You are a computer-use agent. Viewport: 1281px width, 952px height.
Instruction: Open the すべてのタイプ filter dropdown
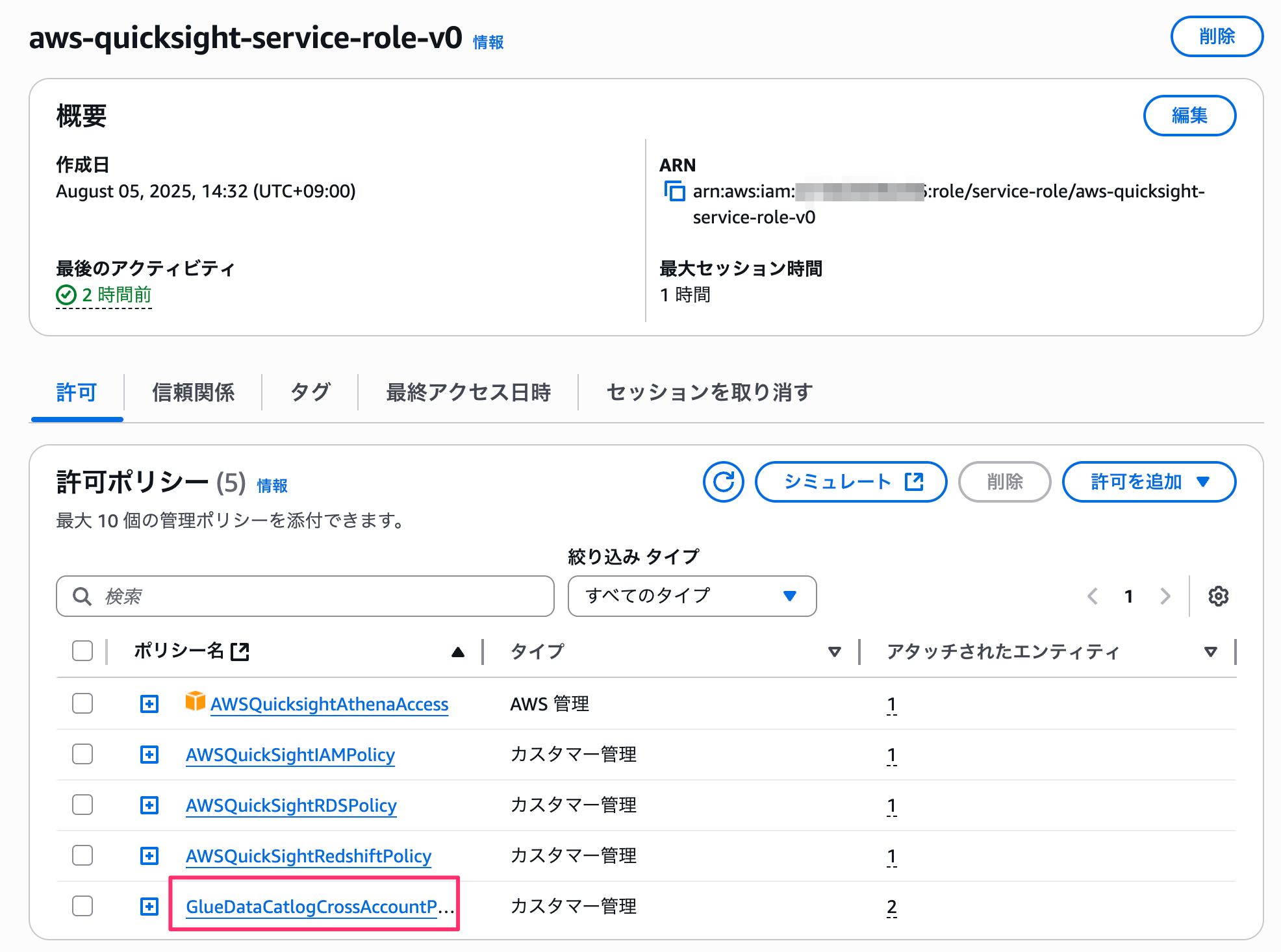click(692, 596)
